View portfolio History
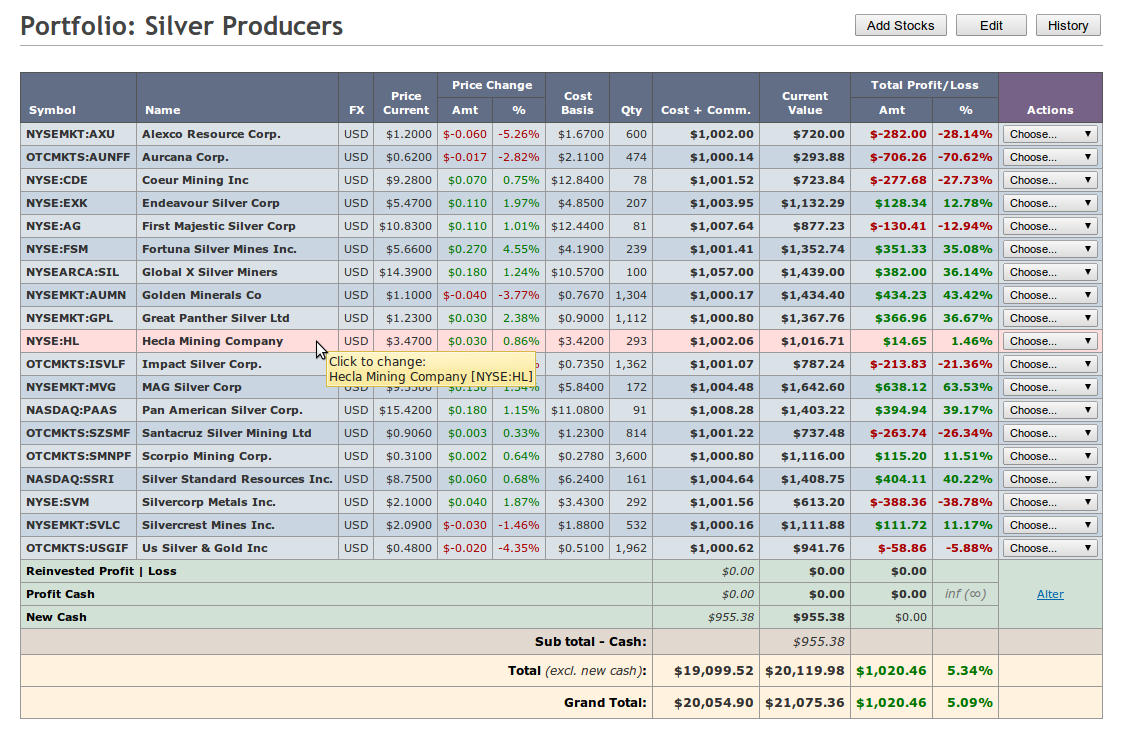 pyautogui.click(x=1067, y=25)
